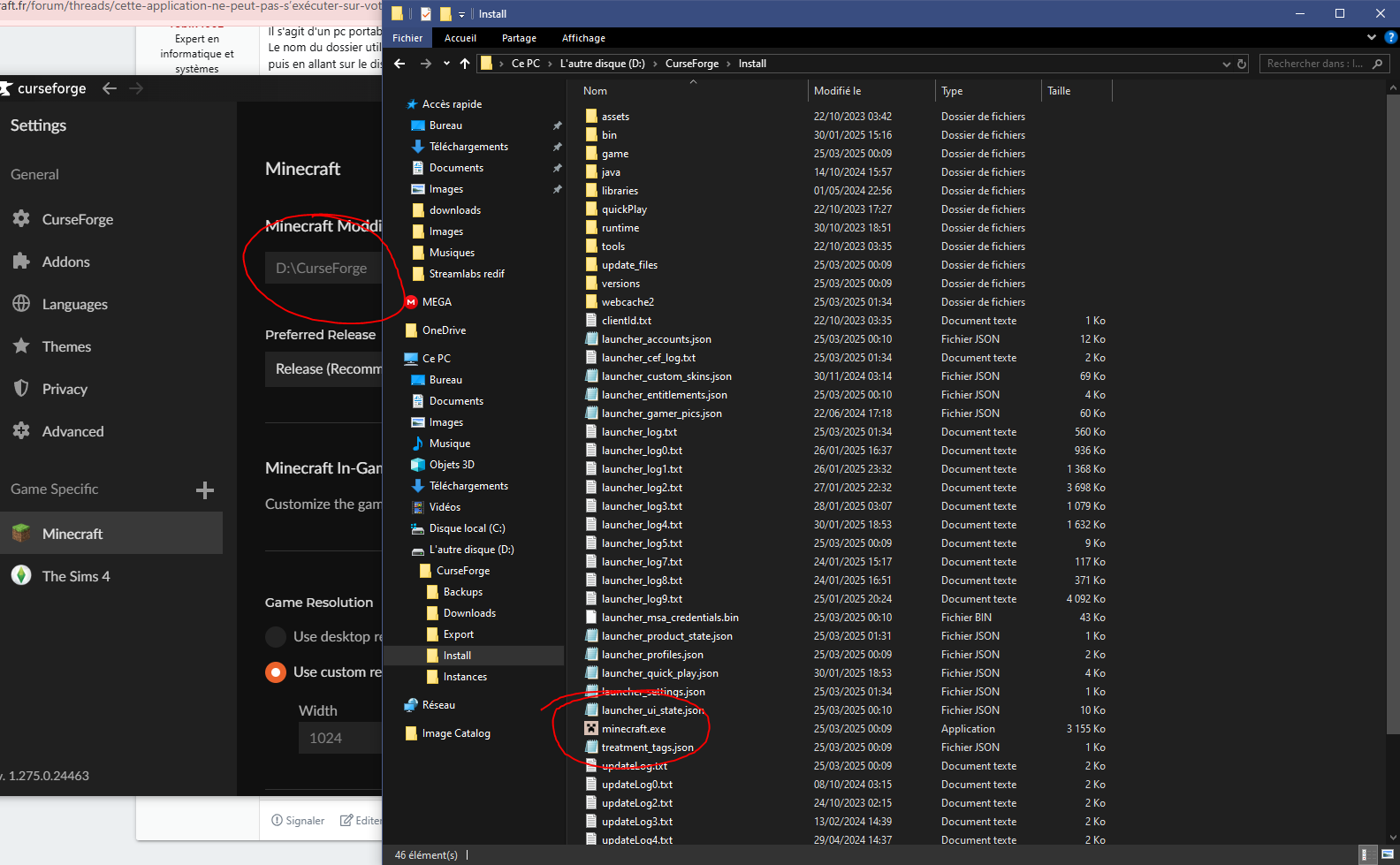1400x865 pixels.
Task: Click the Minecraft grass block icon
Action: coord(21,533)
